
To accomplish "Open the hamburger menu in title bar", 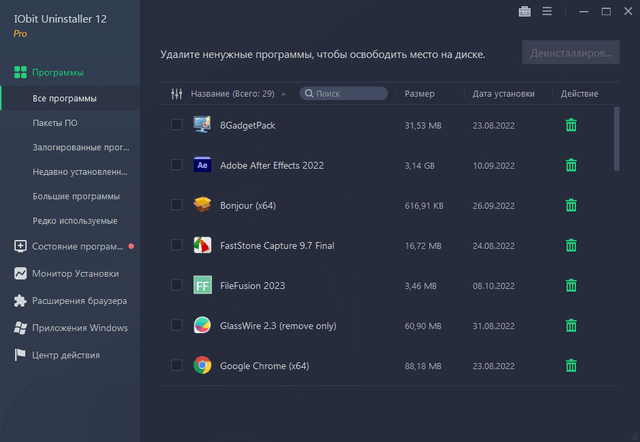I will click(x=547, y=12).
